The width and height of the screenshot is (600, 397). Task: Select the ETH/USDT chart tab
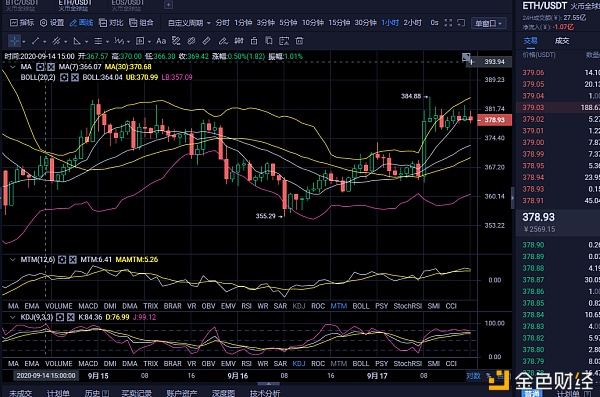click(x=75, y=5)
